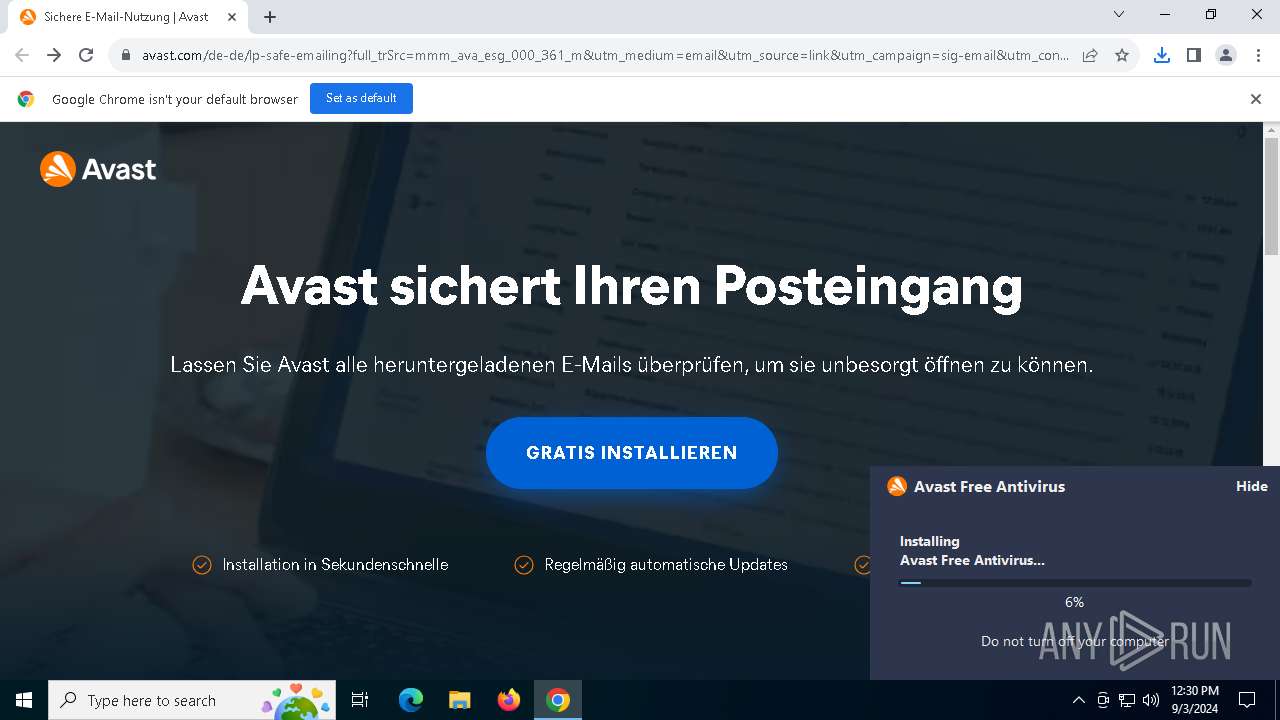Open Chrome profile menu
This screenshot has width=1280, height=720.
click(1226, 55)
